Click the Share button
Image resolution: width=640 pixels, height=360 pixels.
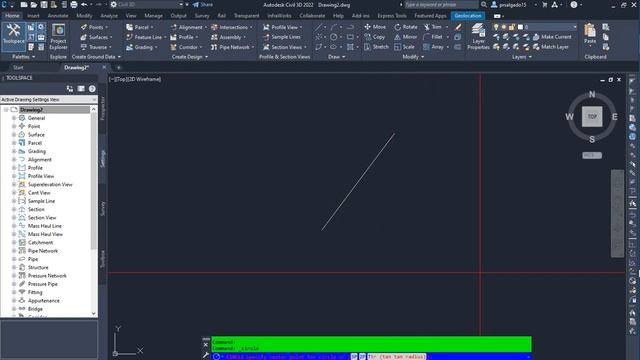(203, 4)
